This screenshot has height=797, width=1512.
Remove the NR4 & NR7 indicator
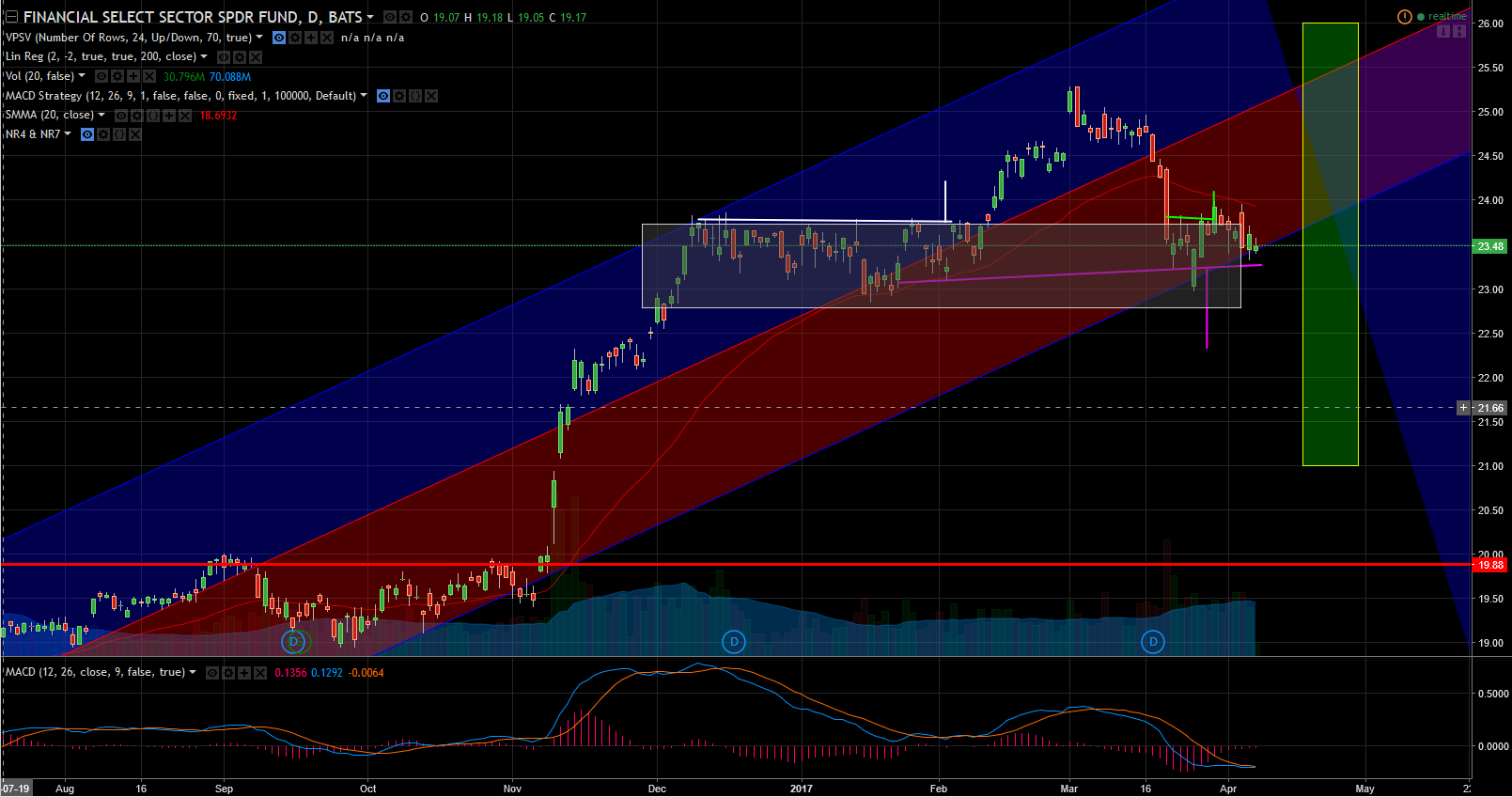pyautogui.click(x=135, y=134)
